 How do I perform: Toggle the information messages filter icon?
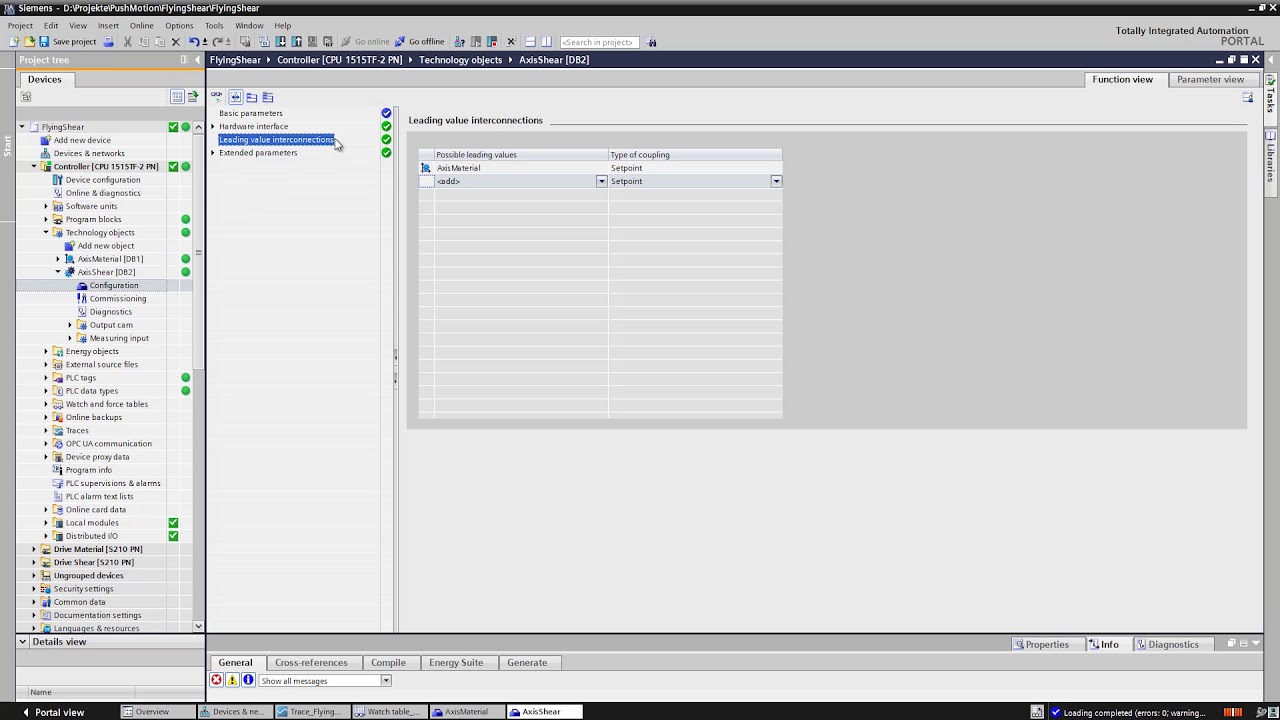(248, 681)
